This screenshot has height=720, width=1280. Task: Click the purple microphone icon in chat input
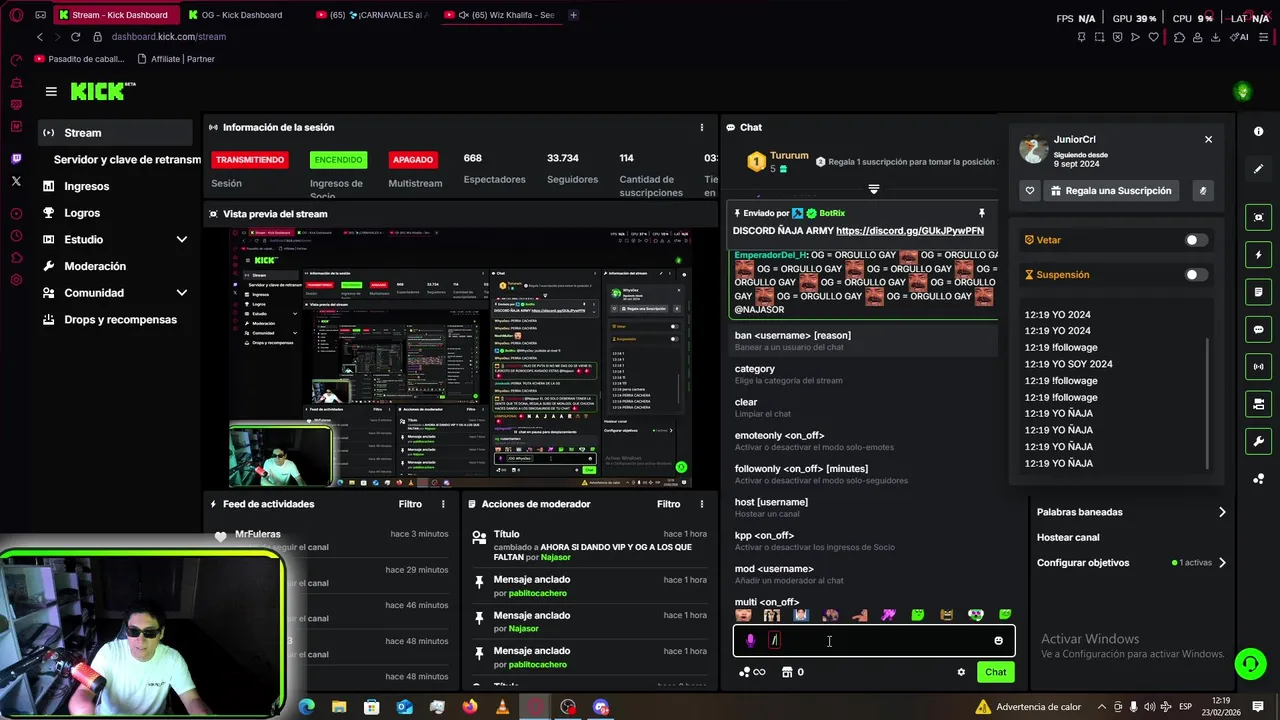(x=750, y=641)
